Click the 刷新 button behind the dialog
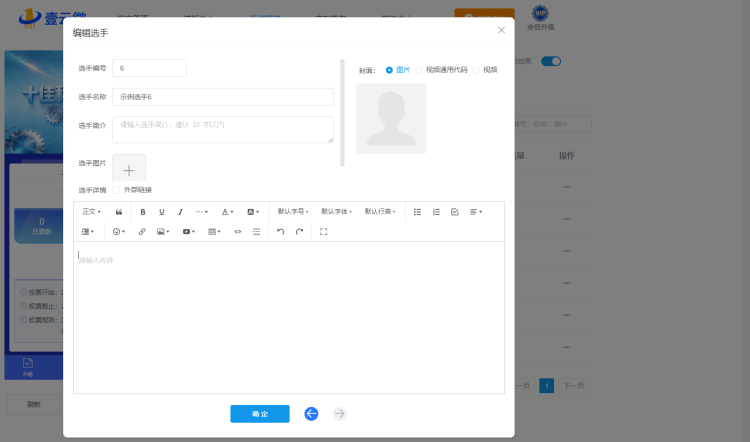This screenshot has width=750, height=442. click(33, 405)
